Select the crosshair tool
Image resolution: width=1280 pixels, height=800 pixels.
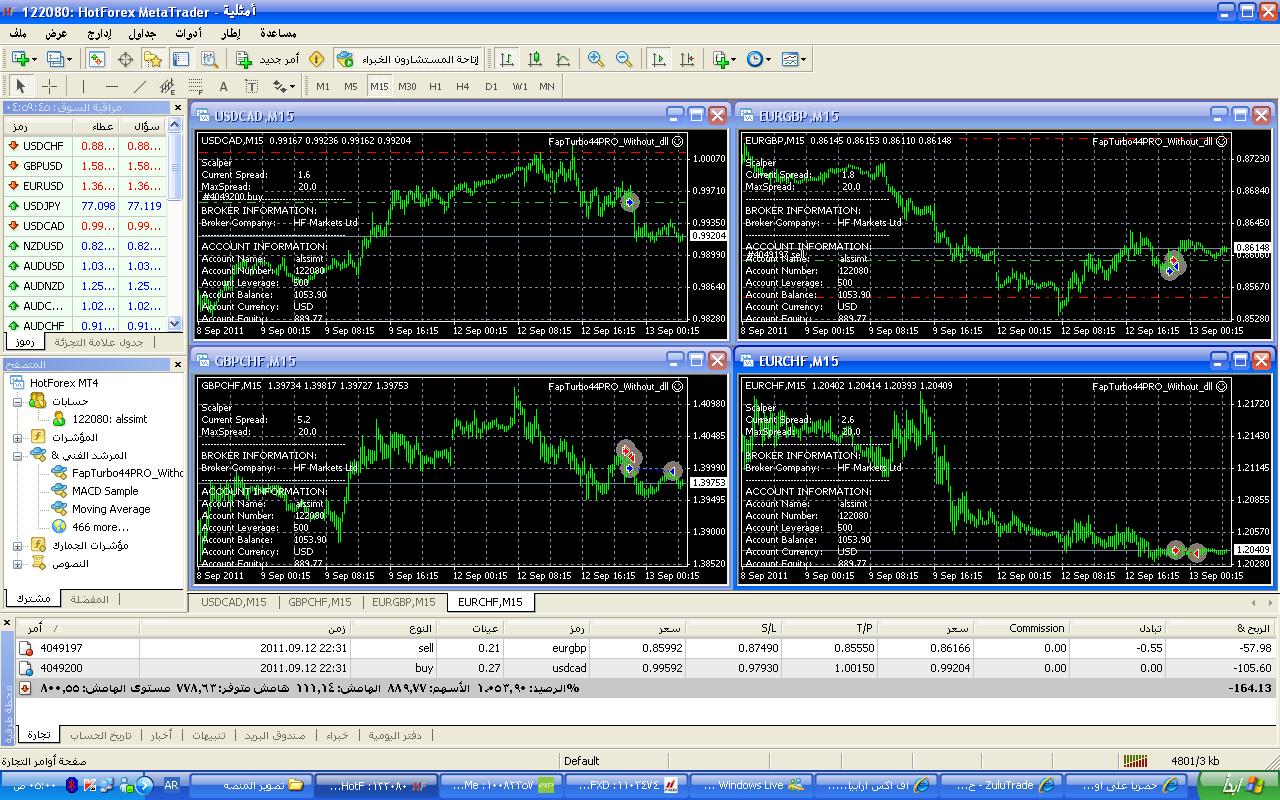click(x=48, y=86)
